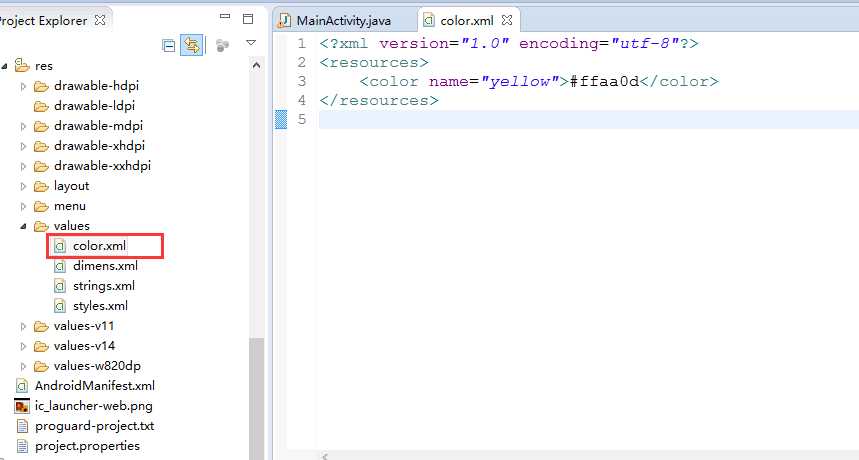
Task: Close the color.xml editor tab
Action: tap(507, 20)
